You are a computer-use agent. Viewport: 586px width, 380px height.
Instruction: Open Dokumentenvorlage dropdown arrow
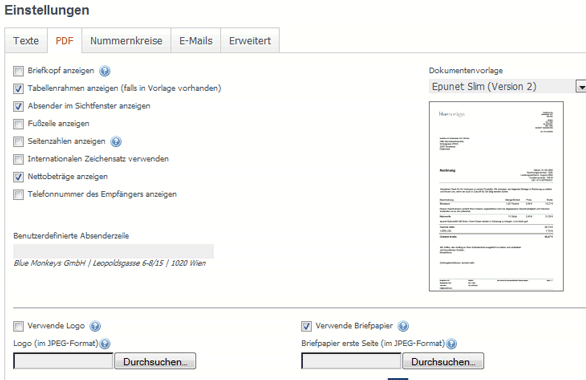tap(581, 87)
